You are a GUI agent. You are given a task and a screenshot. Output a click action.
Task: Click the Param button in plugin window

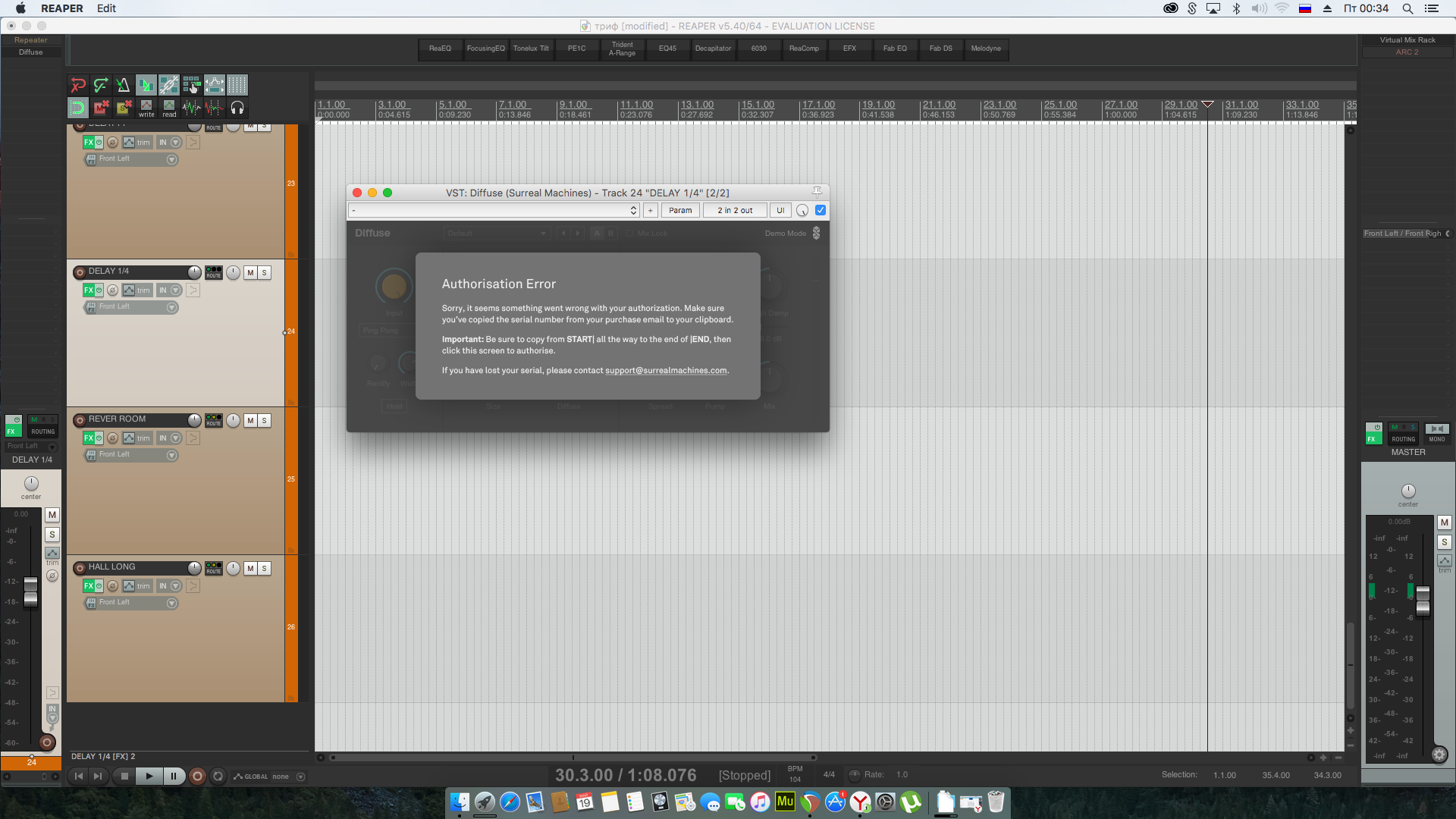pyautogui.click(x=680, y=210)
